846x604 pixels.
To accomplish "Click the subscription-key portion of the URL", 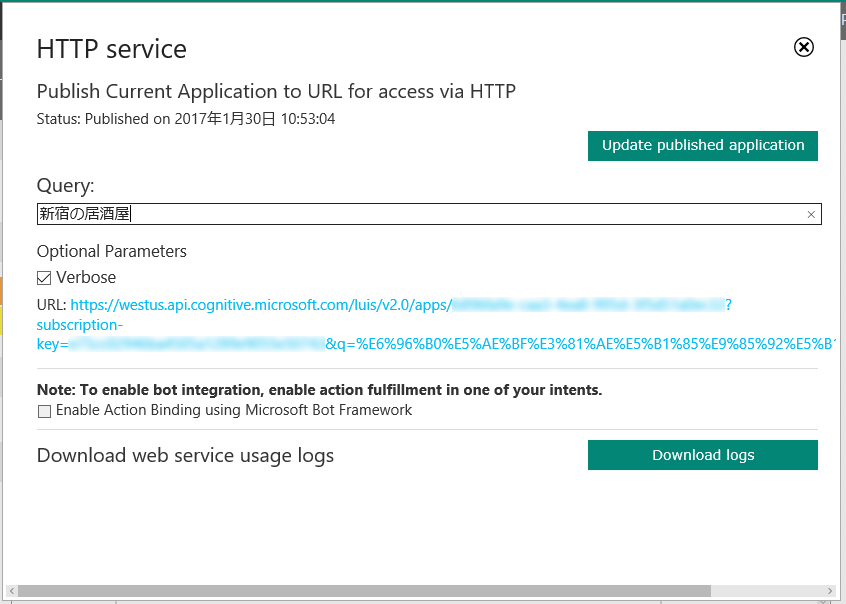I will (x=79, y=325).
